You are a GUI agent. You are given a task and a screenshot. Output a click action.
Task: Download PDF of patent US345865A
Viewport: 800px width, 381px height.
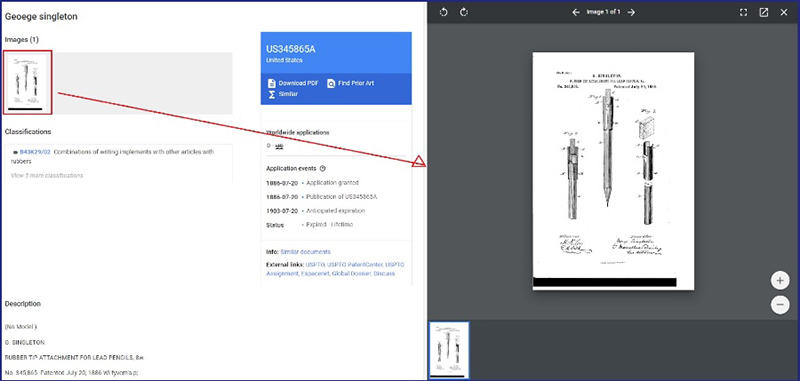pyautogui.click(x=293, y=83)
